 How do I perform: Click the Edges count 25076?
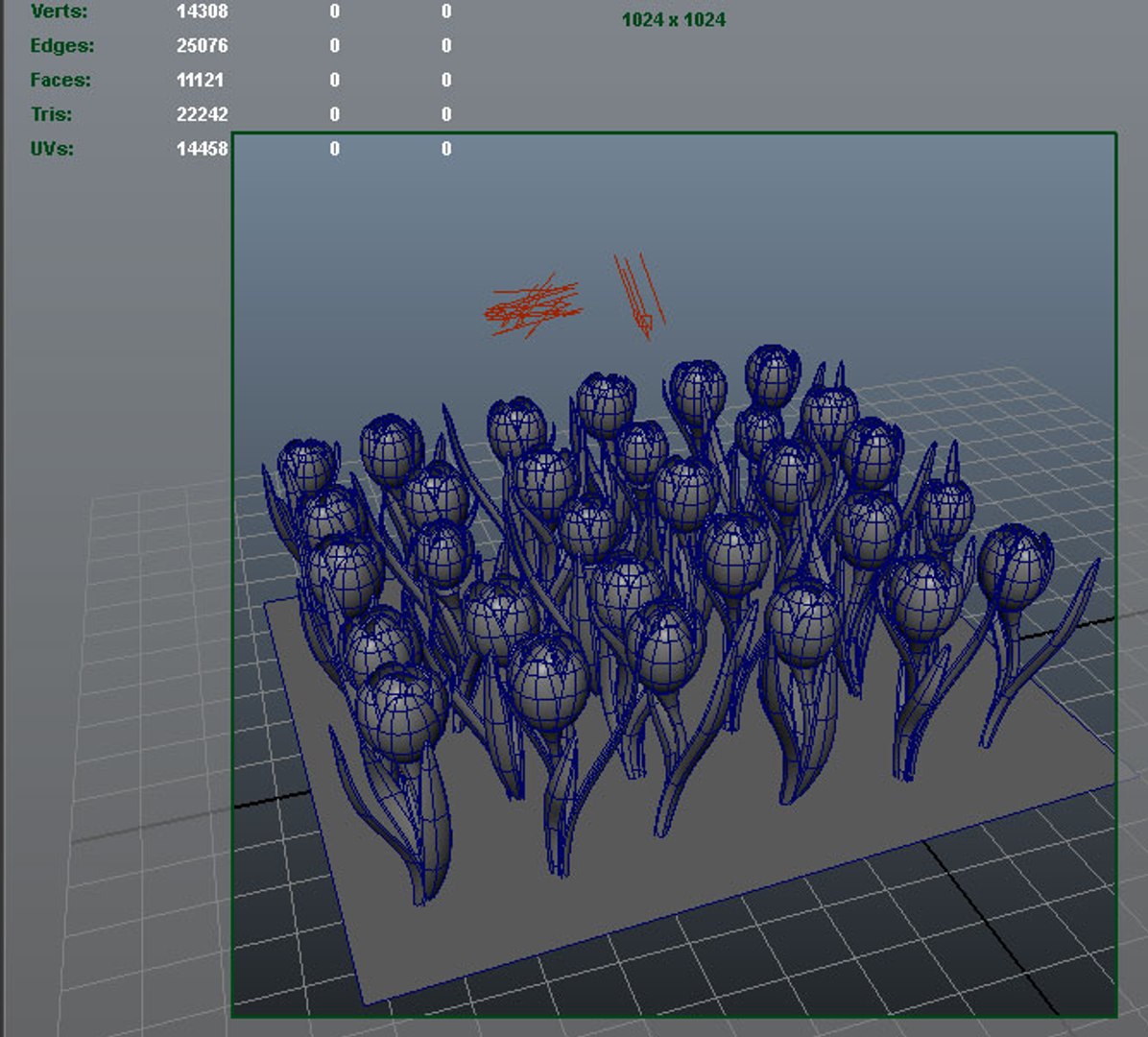pos(203,45)
